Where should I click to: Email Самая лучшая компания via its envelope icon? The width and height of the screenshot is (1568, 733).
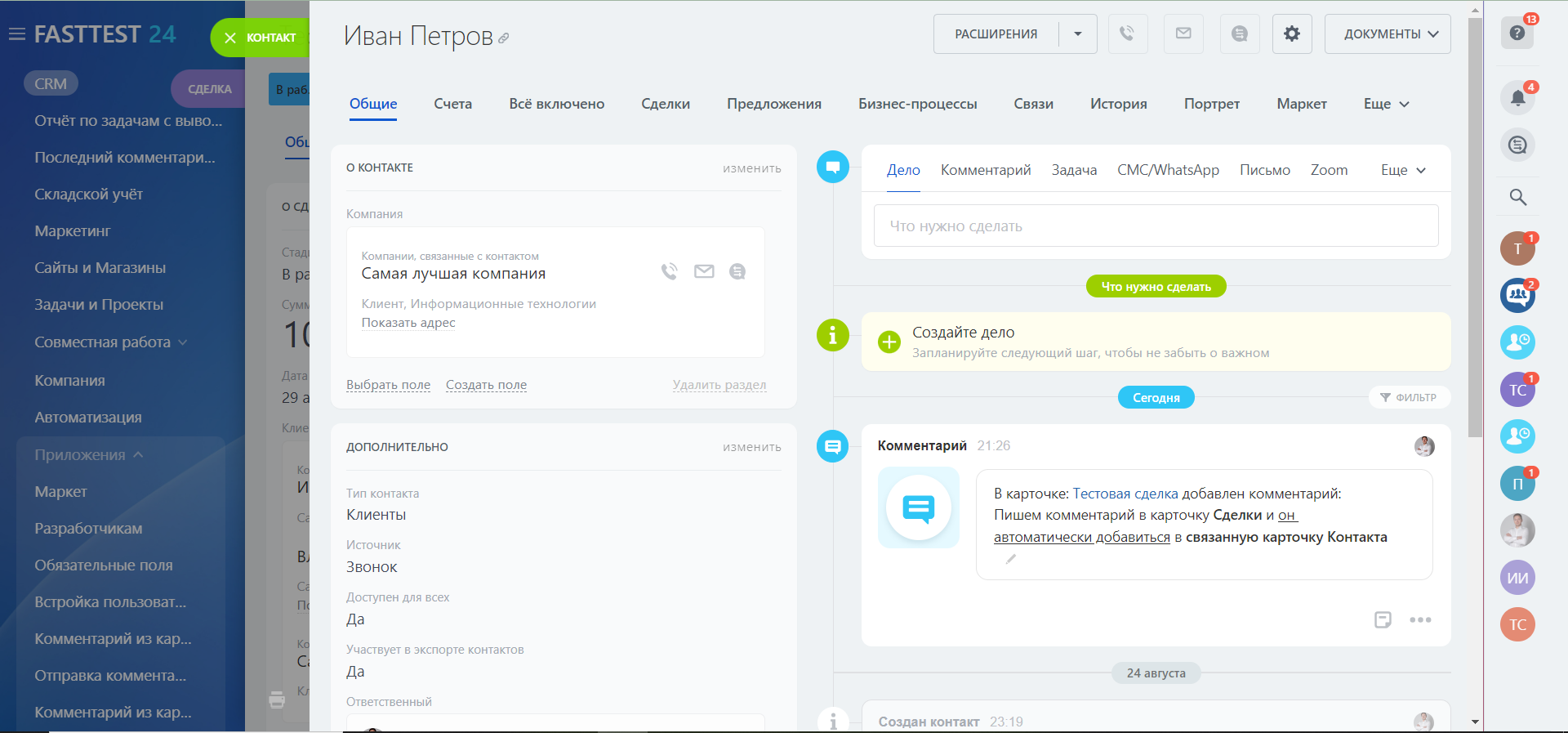pyautogui.click(x=704, y=271)
